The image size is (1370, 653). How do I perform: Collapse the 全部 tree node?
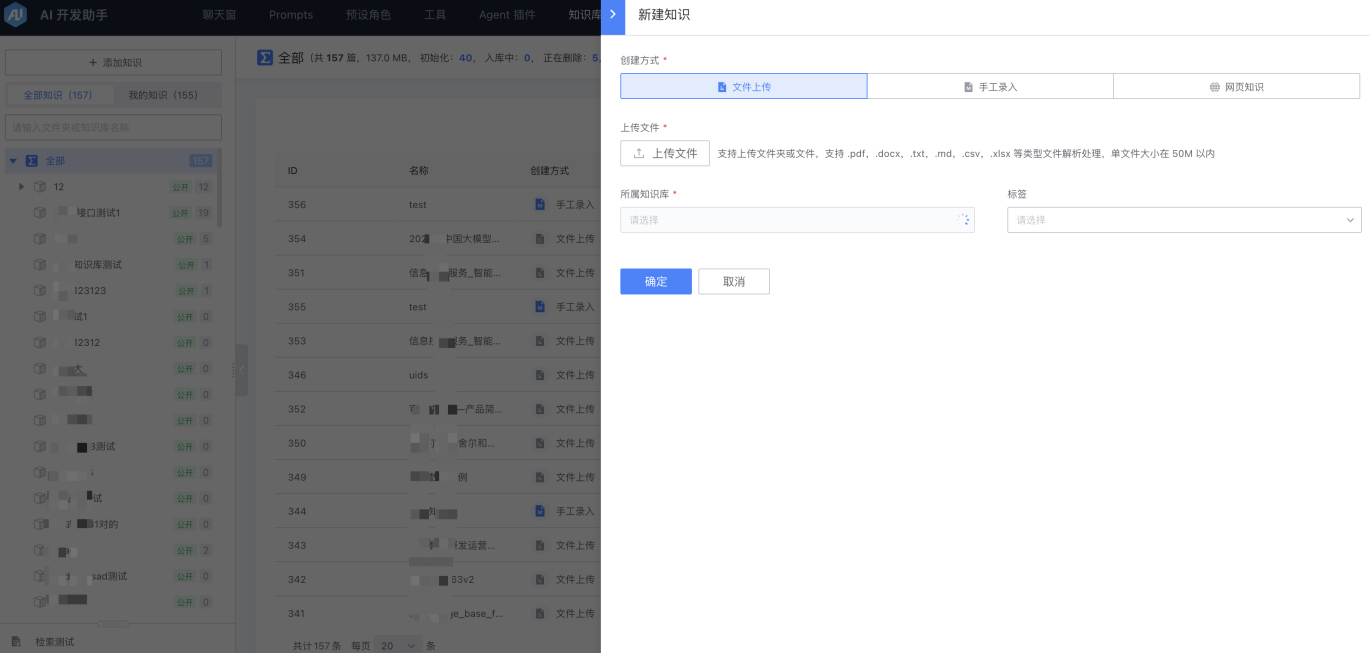pyautogui.click(x=12, y=159)
